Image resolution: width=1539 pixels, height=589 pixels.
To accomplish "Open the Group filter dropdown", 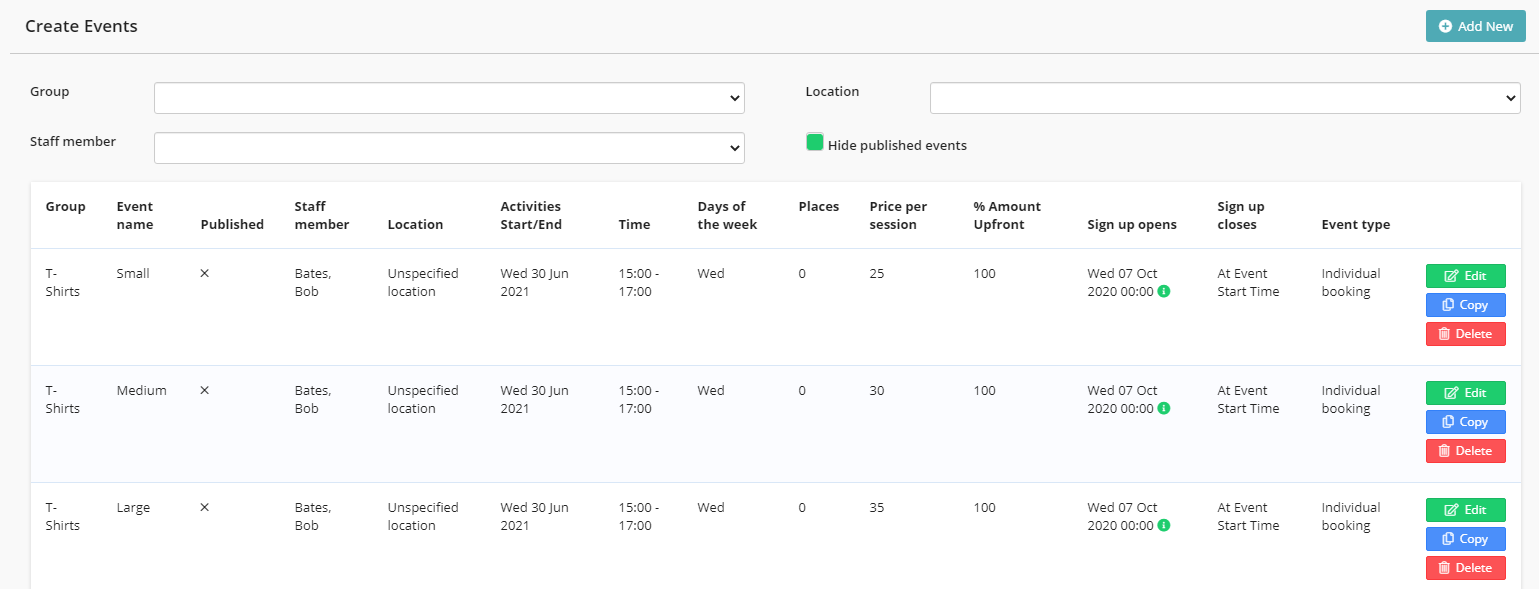I will pyautogui.click(x=449, y=98).
